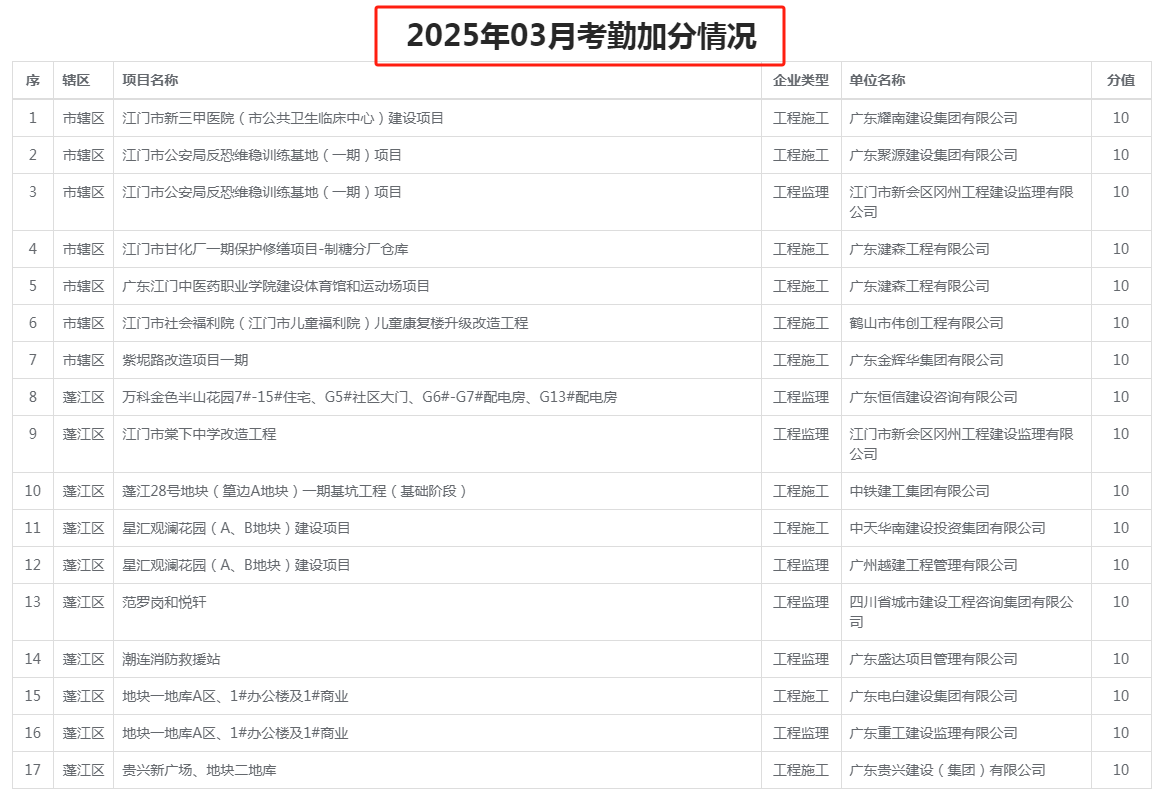The width and height of the screenshot is (1162, 789).
Task: Select row 9 unit "江门市新会区冈州工程建设监理有限公司"
Action: (961, 444)
